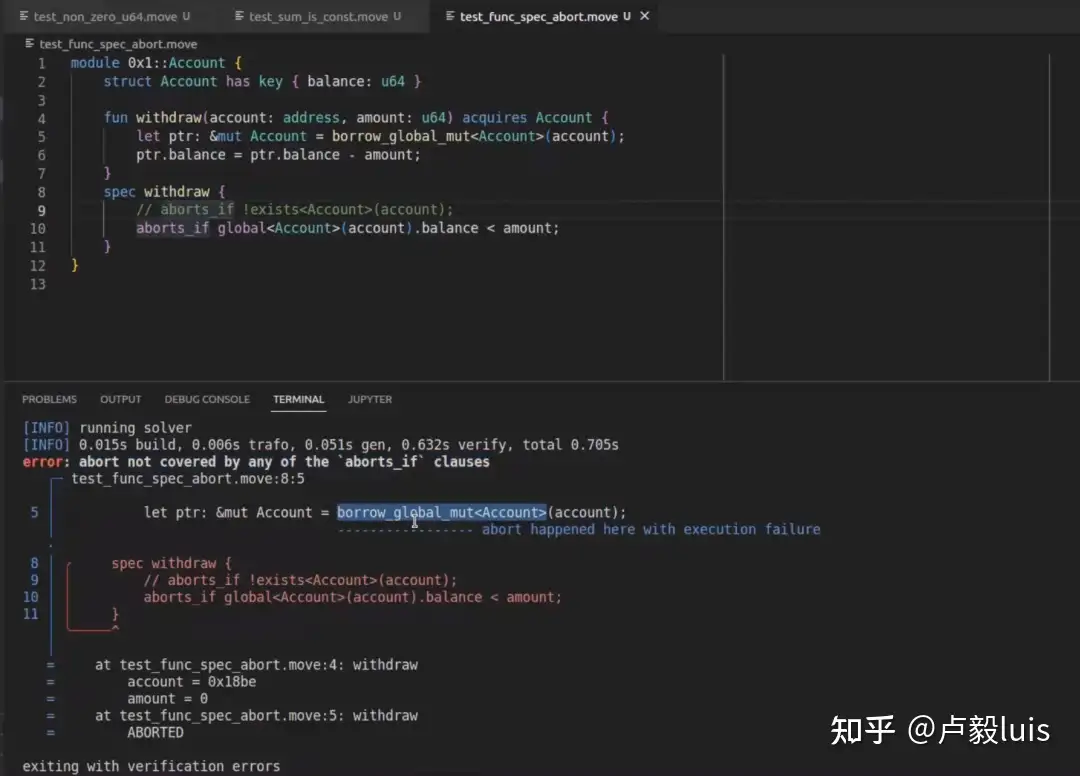Click line number 5 in editor gutter

tap(41, 136)
